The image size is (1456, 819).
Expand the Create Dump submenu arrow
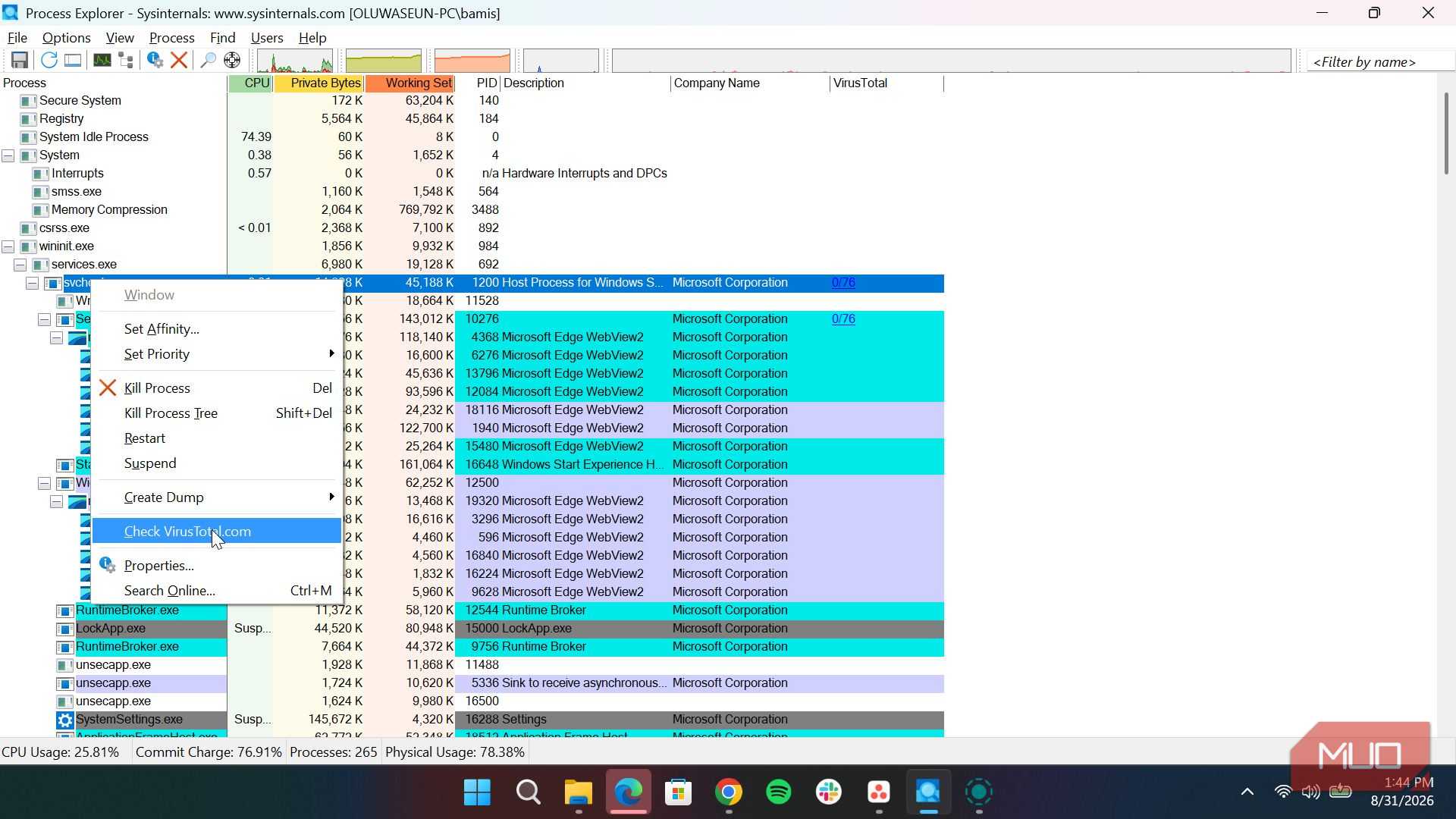[x=331, y=497]
